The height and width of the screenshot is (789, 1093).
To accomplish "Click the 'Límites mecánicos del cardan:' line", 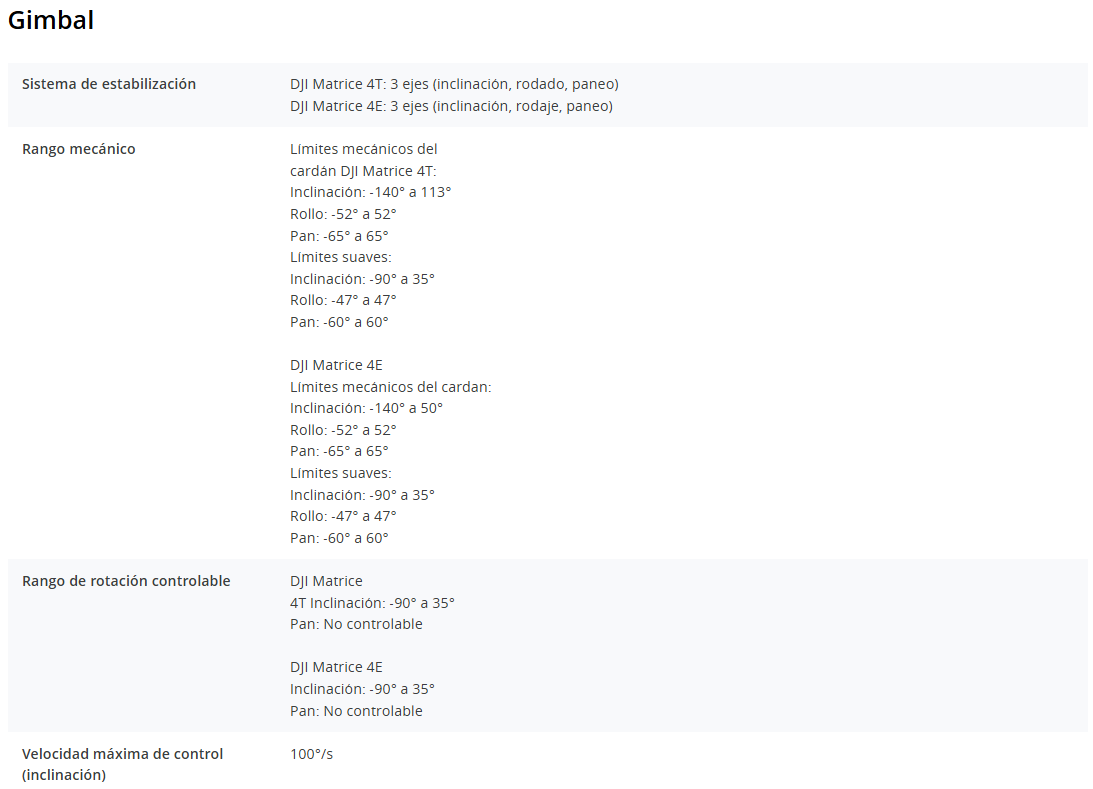I will [x=390, y=387].
